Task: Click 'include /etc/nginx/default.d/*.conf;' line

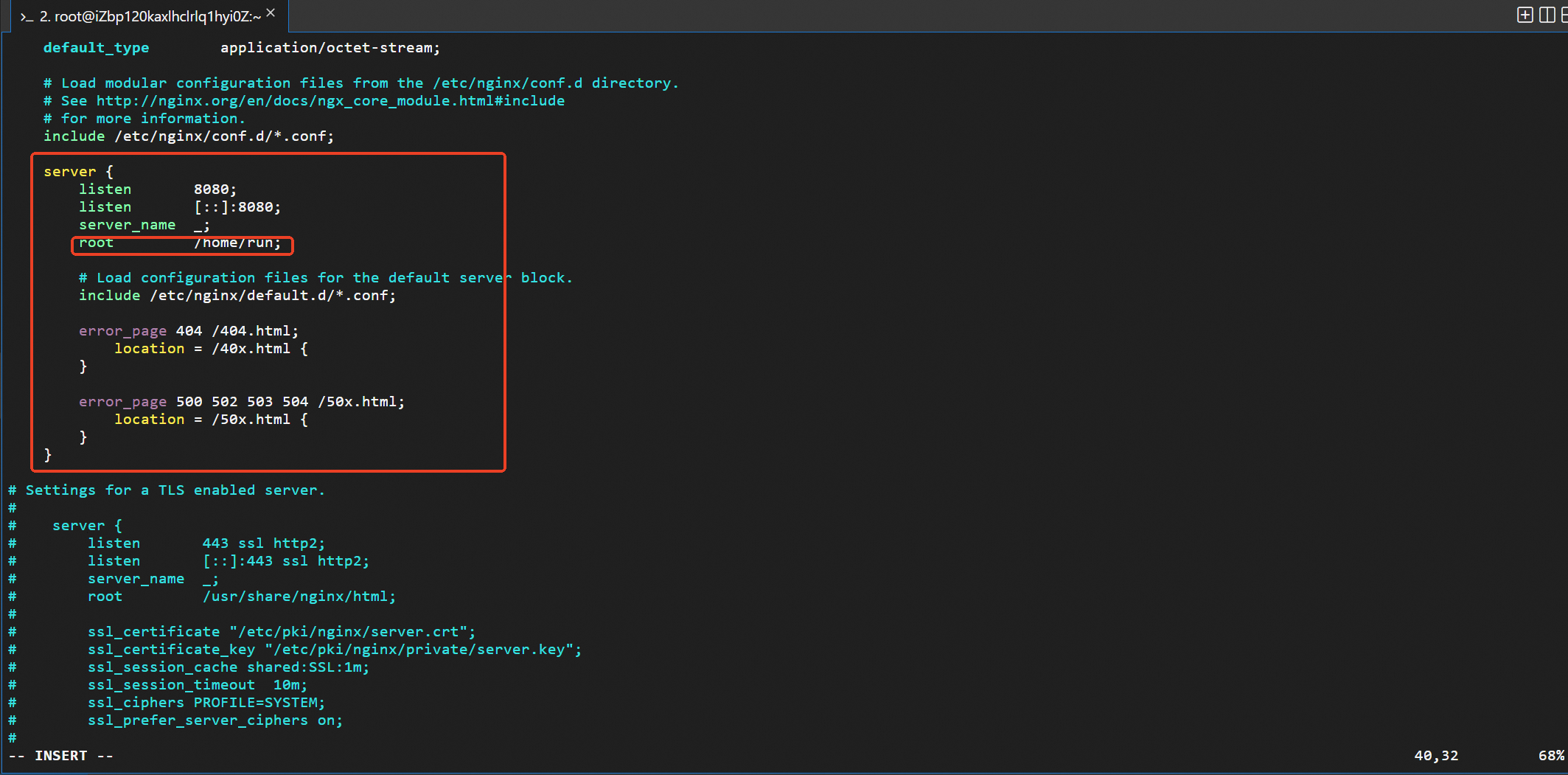Action: pos(237,296)
